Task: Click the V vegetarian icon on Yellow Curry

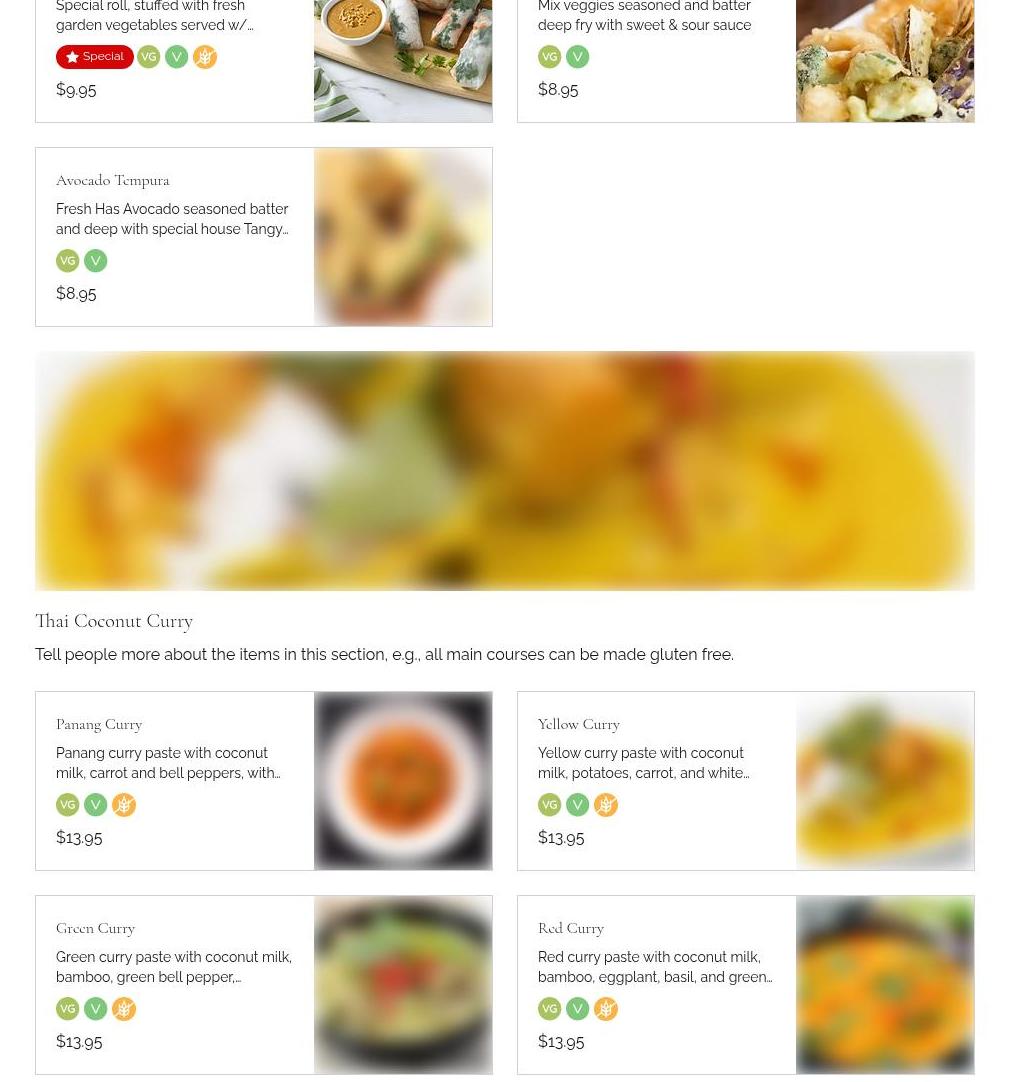Action: tap(577, 805)
